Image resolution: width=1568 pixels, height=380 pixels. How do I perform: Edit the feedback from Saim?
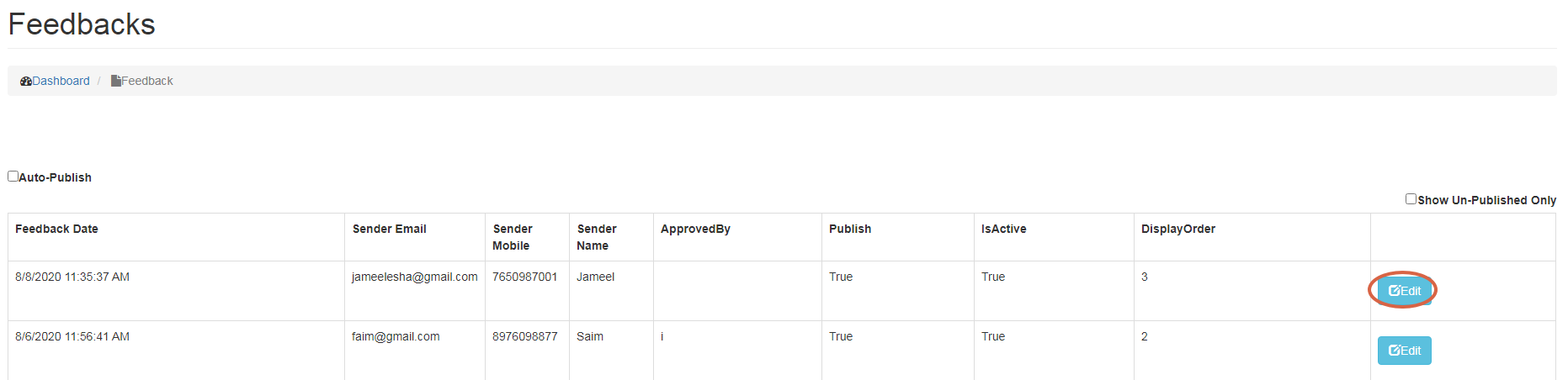click(x=1404, y=351)
